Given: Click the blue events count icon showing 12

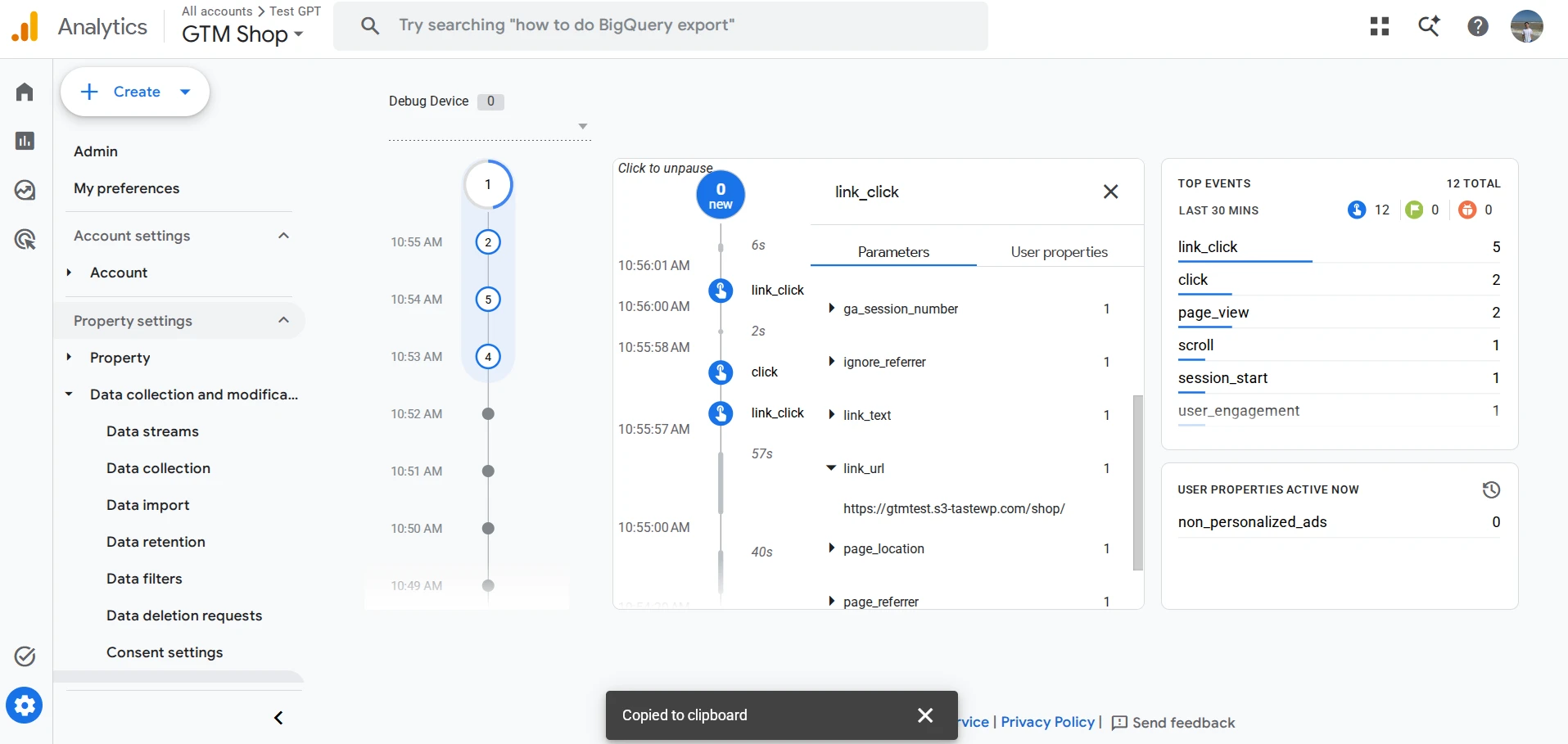Looking at the screenshot, I should coord(1357,210).
